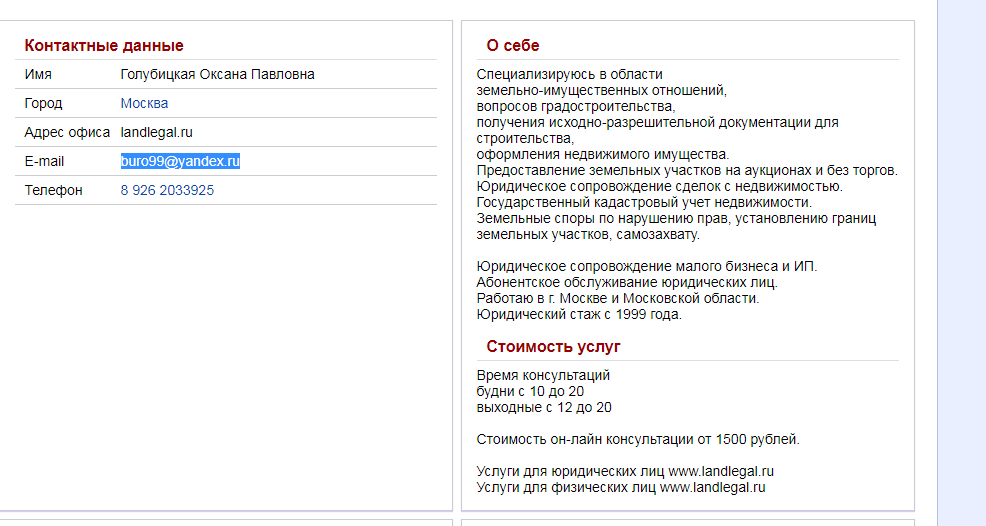Click the Имя field label
This screenshot has width=986, height=526.
[x=38, y=74]
